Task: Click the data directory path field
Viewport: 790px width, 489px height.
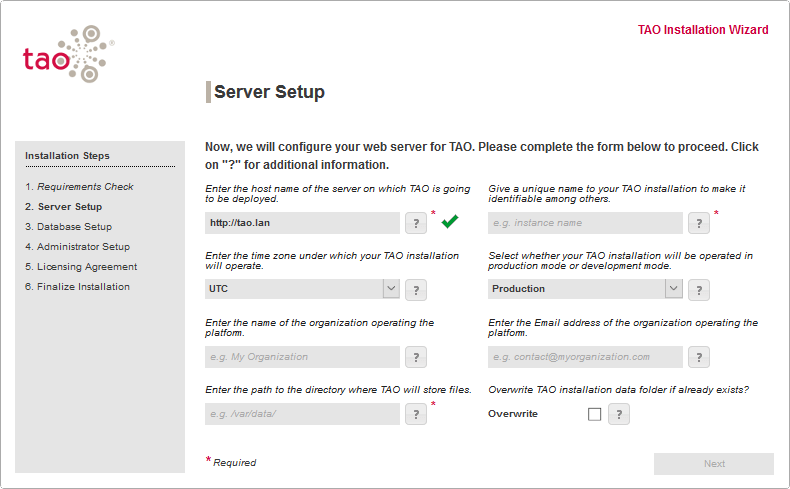Action: pos(302,414)
